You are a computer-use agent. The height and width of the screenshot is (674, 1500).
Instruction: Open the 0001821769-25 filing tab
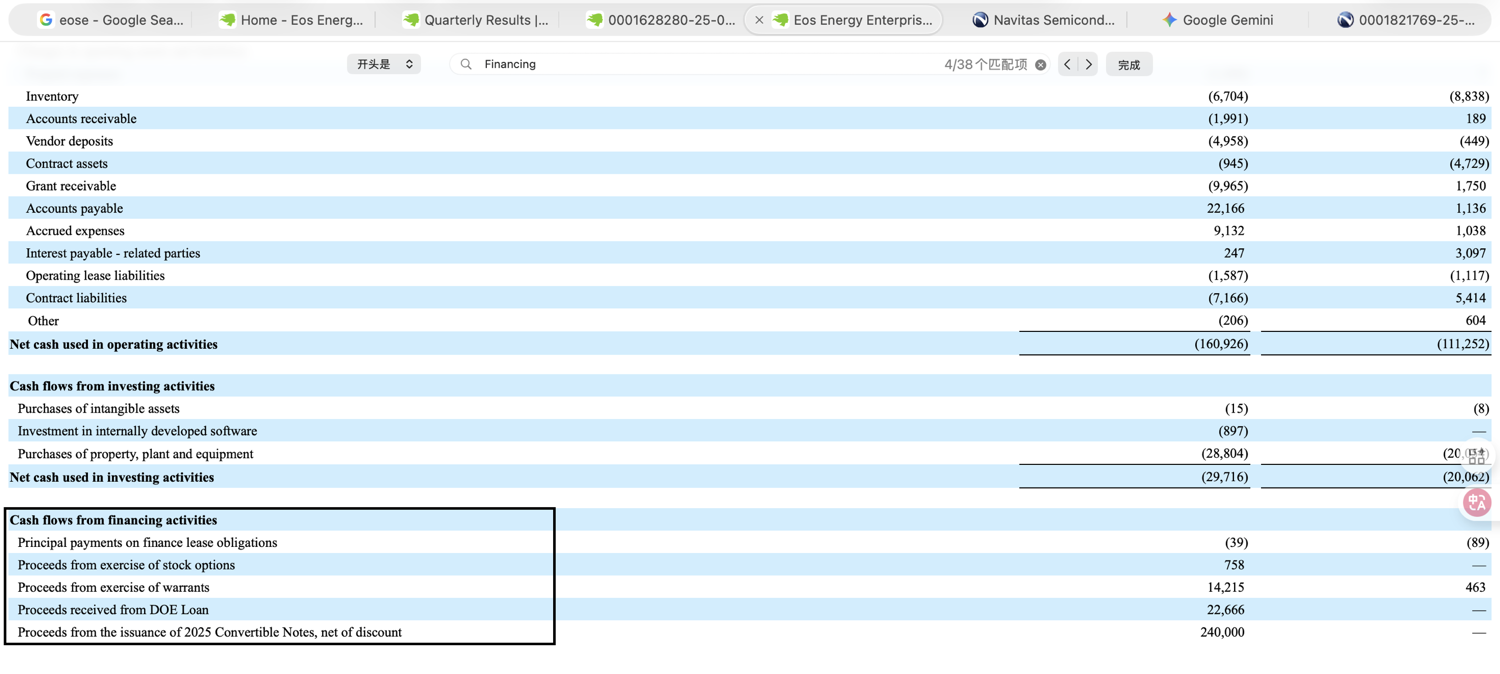click(x=1407, y=20)
